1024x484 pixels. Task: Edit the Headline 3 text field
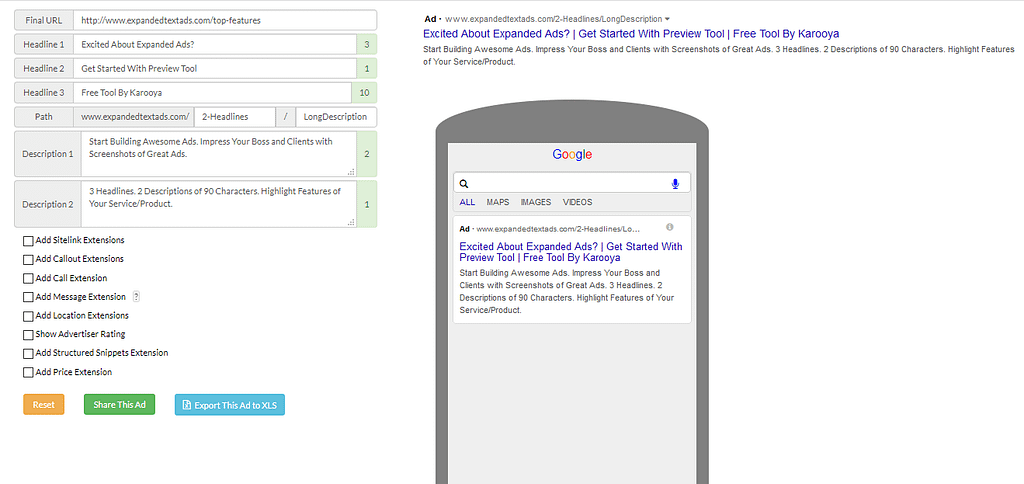coord(212,93)
